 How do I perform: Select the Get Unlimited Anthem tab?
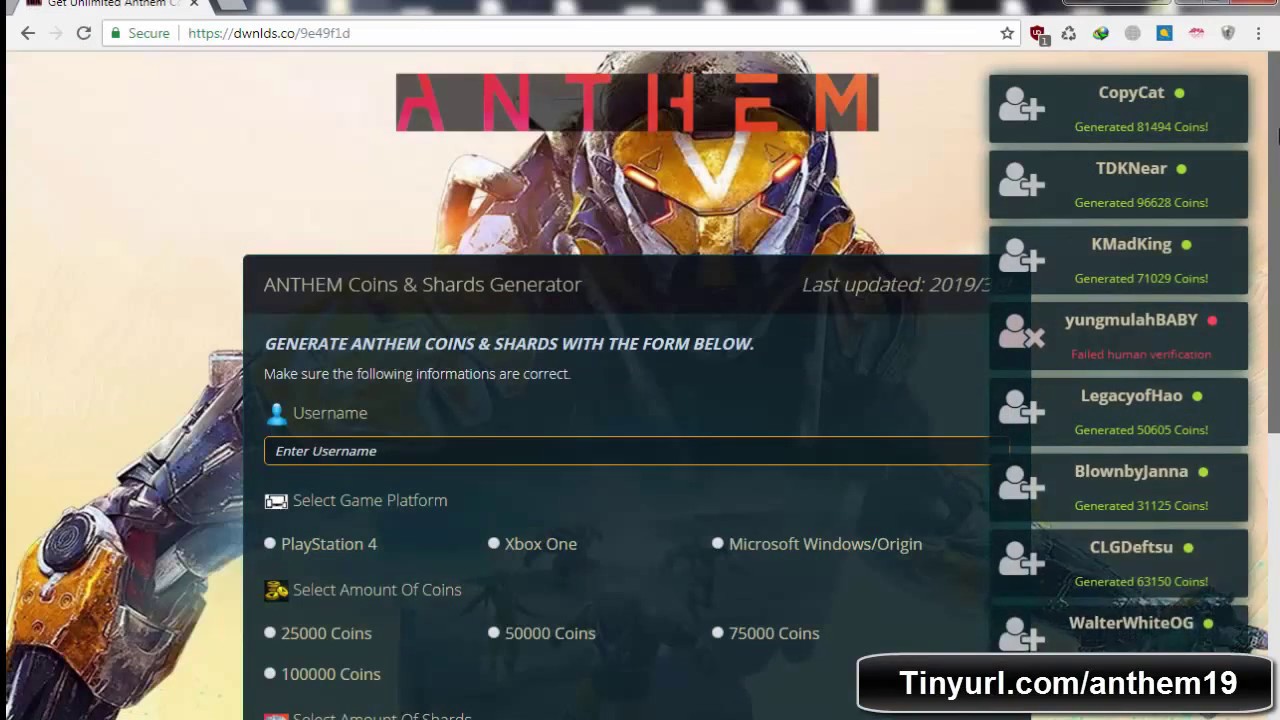pyautogui.click(x=112, y=4)
